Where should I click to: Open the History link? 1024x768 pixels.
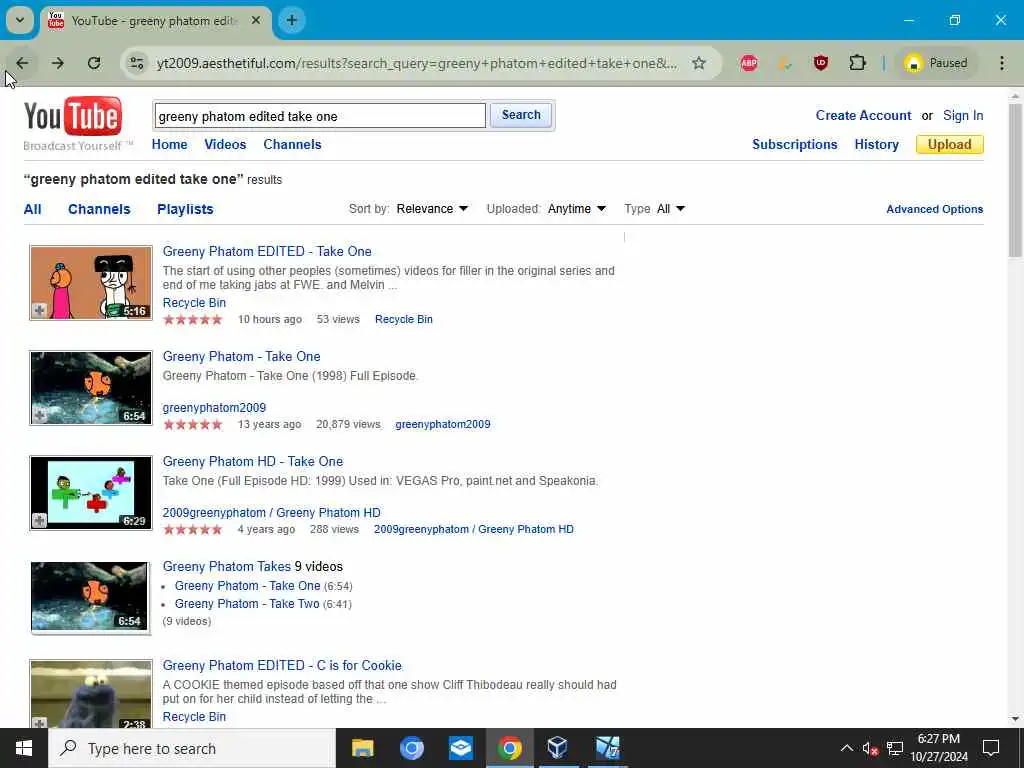click(x=876, y=144)
